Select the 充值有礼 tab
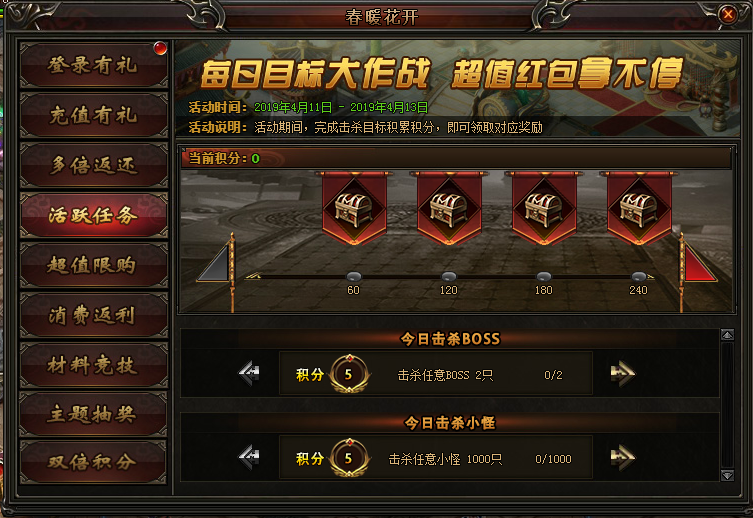This screenshot has width=753, height=518. [94, 115]
